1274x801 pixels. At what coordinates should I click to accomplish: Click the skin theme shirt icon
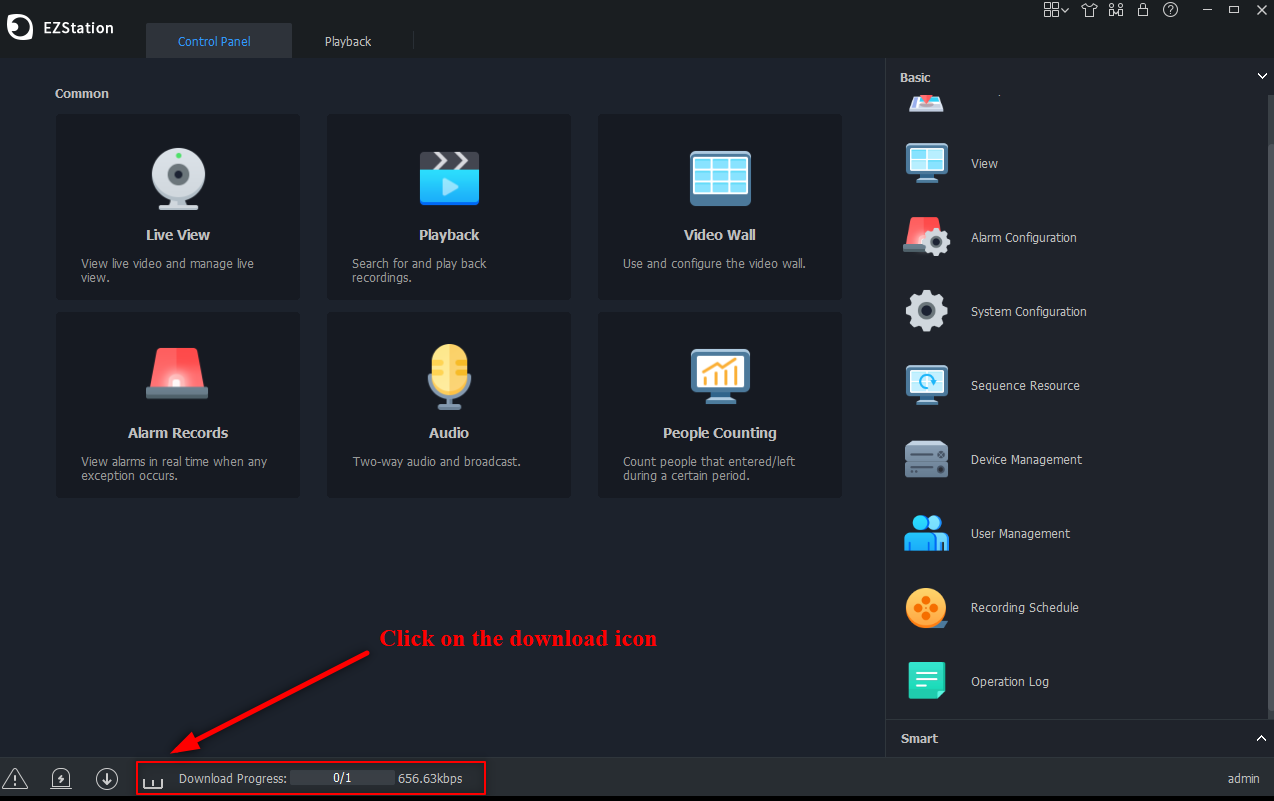point(1089,10)
